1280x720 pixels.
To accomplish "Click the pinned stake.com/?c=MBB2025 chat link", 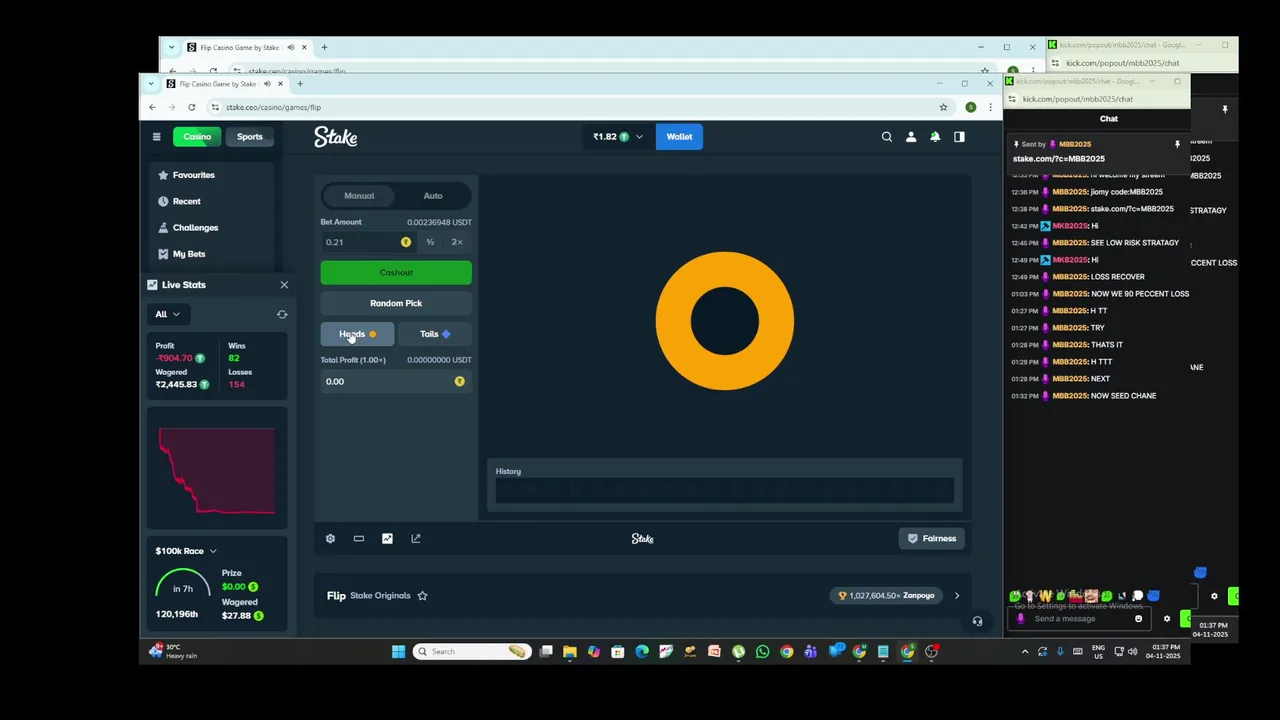I will [1058, 158].
